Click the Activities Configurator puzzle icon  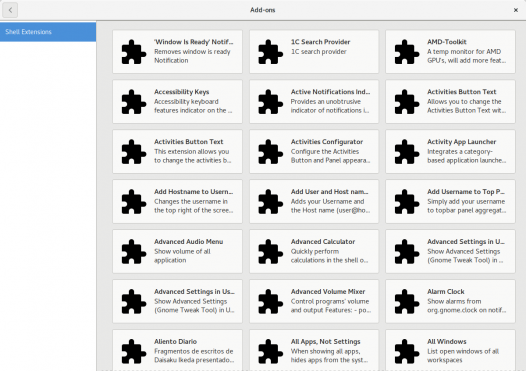[270, 152]
